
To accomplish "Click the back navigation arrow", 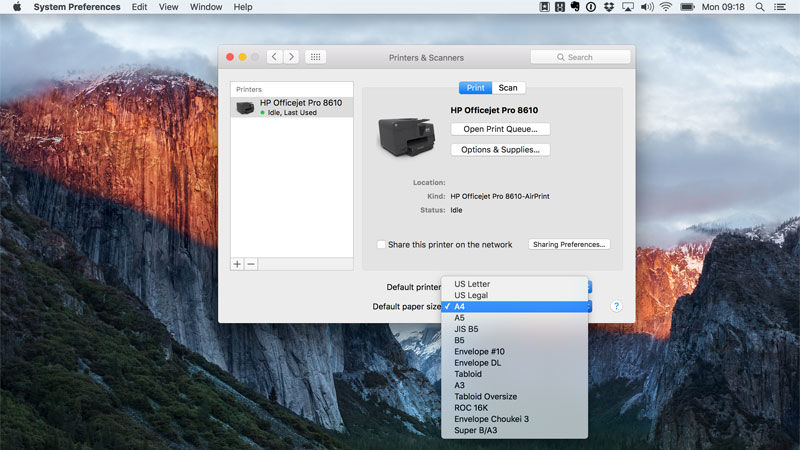I will pyautogui.click(x=274, y=57).
